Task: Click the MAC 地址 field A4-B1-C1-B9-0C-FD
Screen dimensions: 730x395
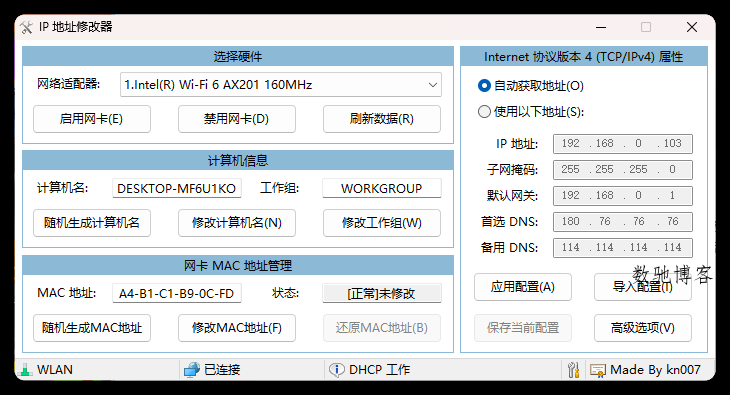Action: (176, 293)
